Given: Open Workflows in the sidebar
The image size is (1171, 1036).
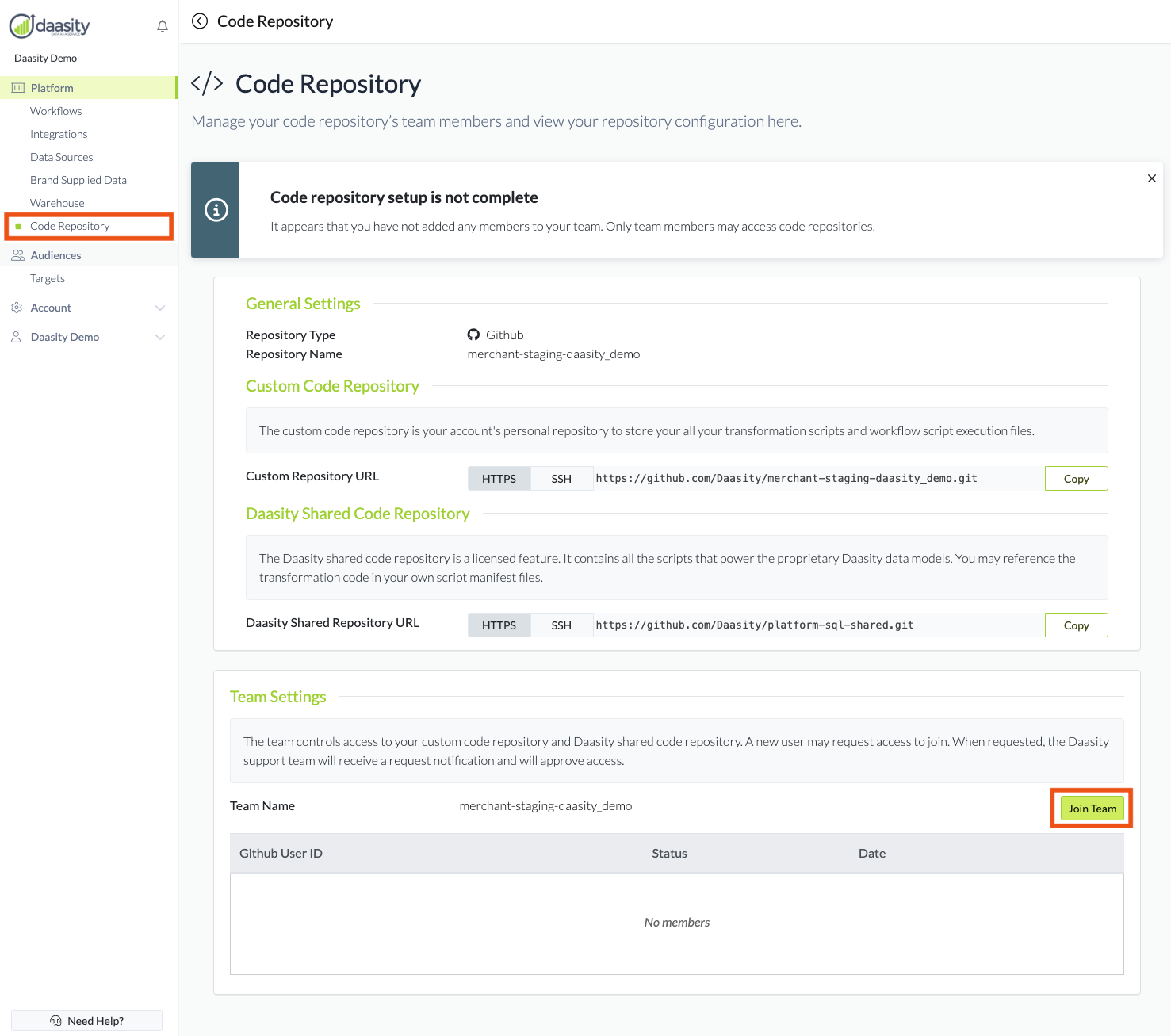Looking at the screenshot, I should (x=56, y=111).
